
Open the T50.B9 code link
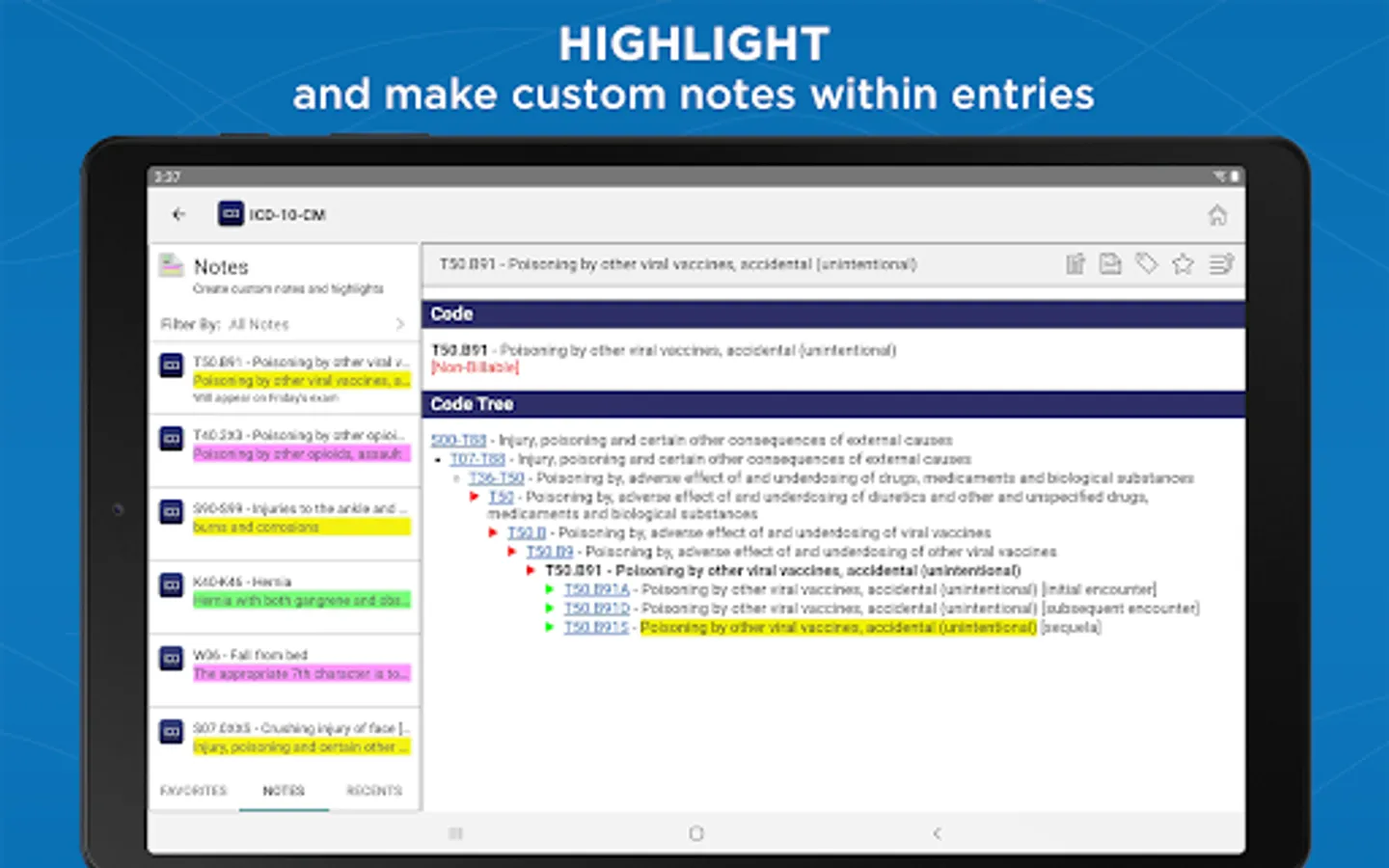pos(550,552)
